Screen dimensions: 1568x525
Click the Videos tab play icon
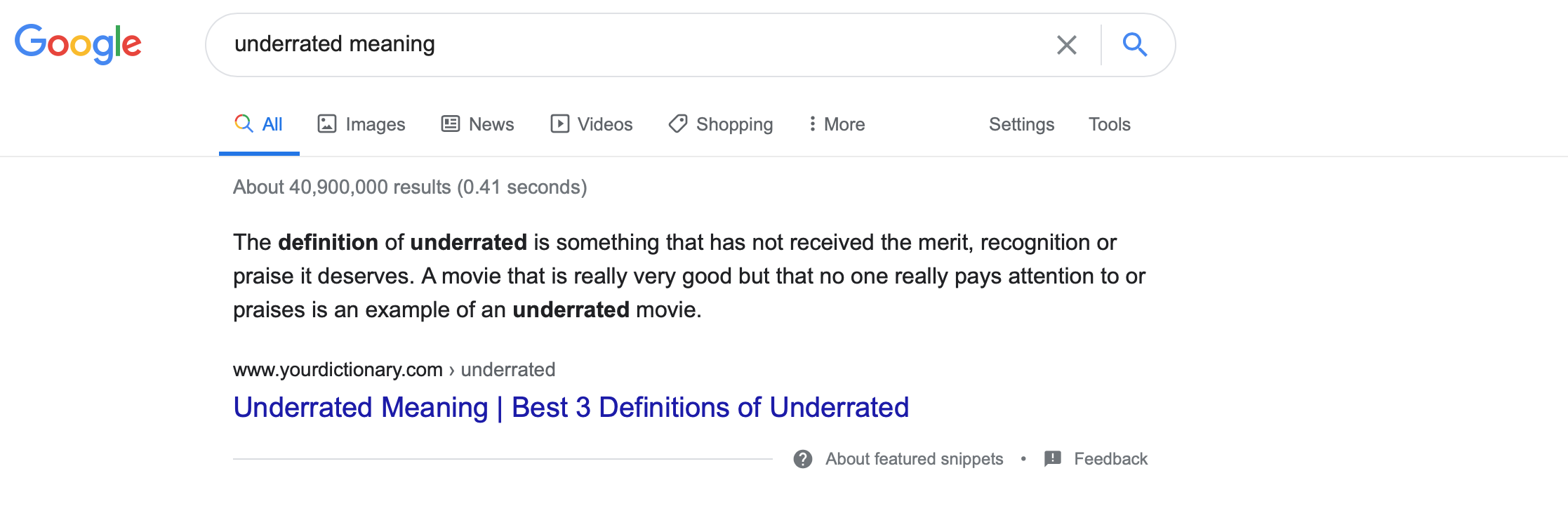tap(559, 124)
